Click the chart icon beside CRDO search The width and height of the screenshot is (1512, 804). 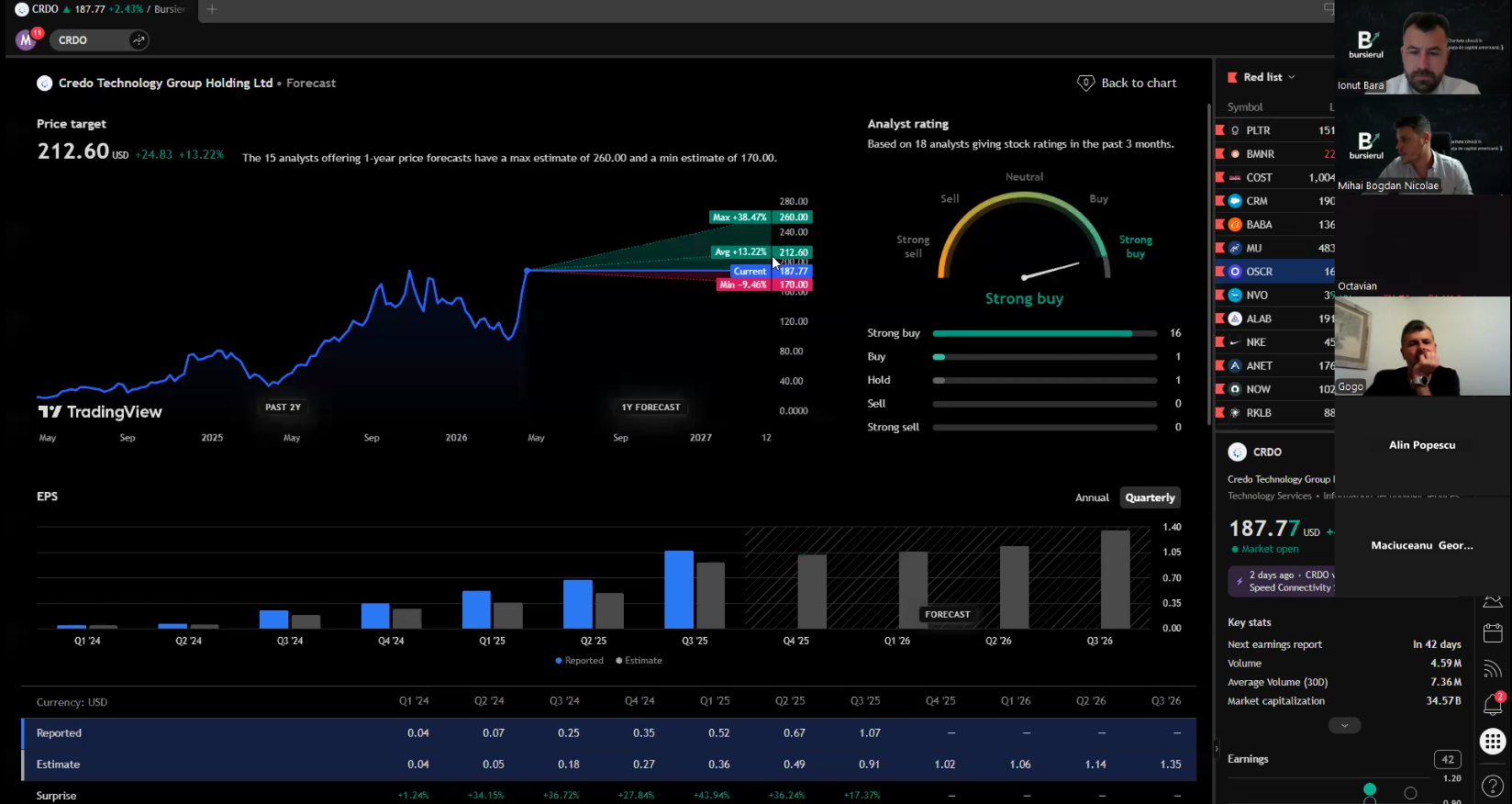point(139,40)
